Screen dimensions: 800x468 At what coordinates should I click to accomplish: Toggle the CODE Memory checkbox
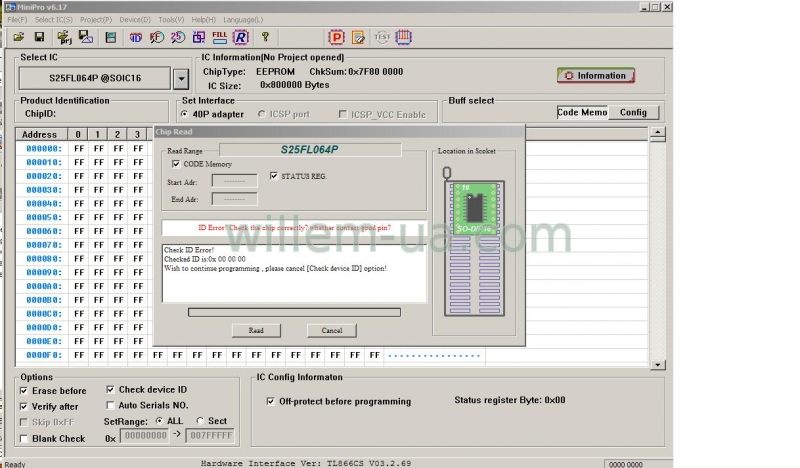(x=176, y=163)
